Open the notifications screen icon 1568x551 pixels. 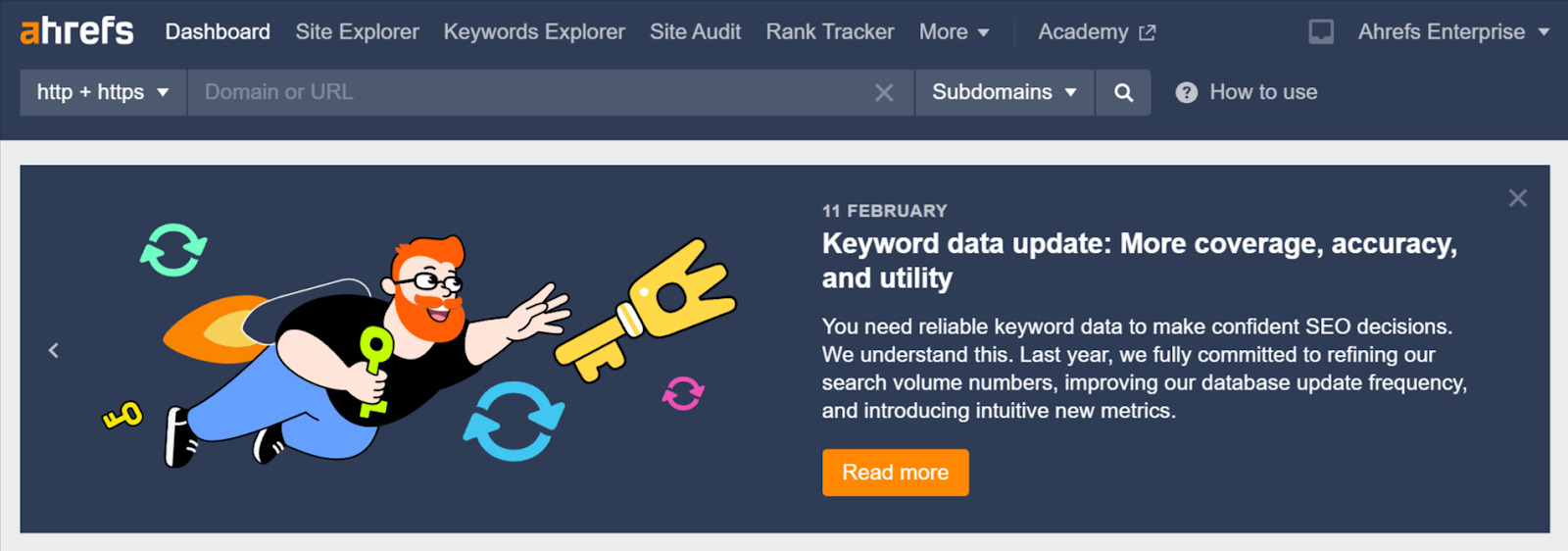1320,31
